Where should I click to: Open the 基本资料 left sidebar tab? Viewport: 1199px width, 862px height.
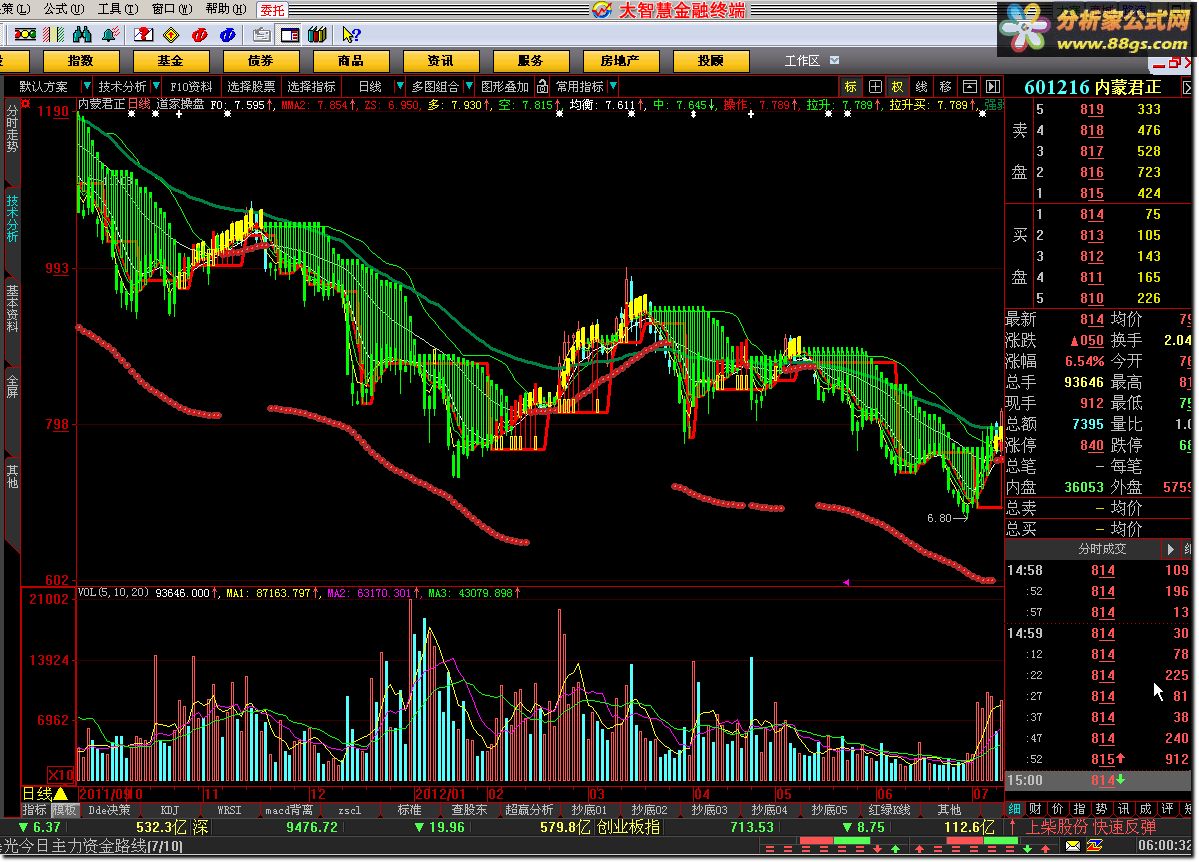click(11, 309)
